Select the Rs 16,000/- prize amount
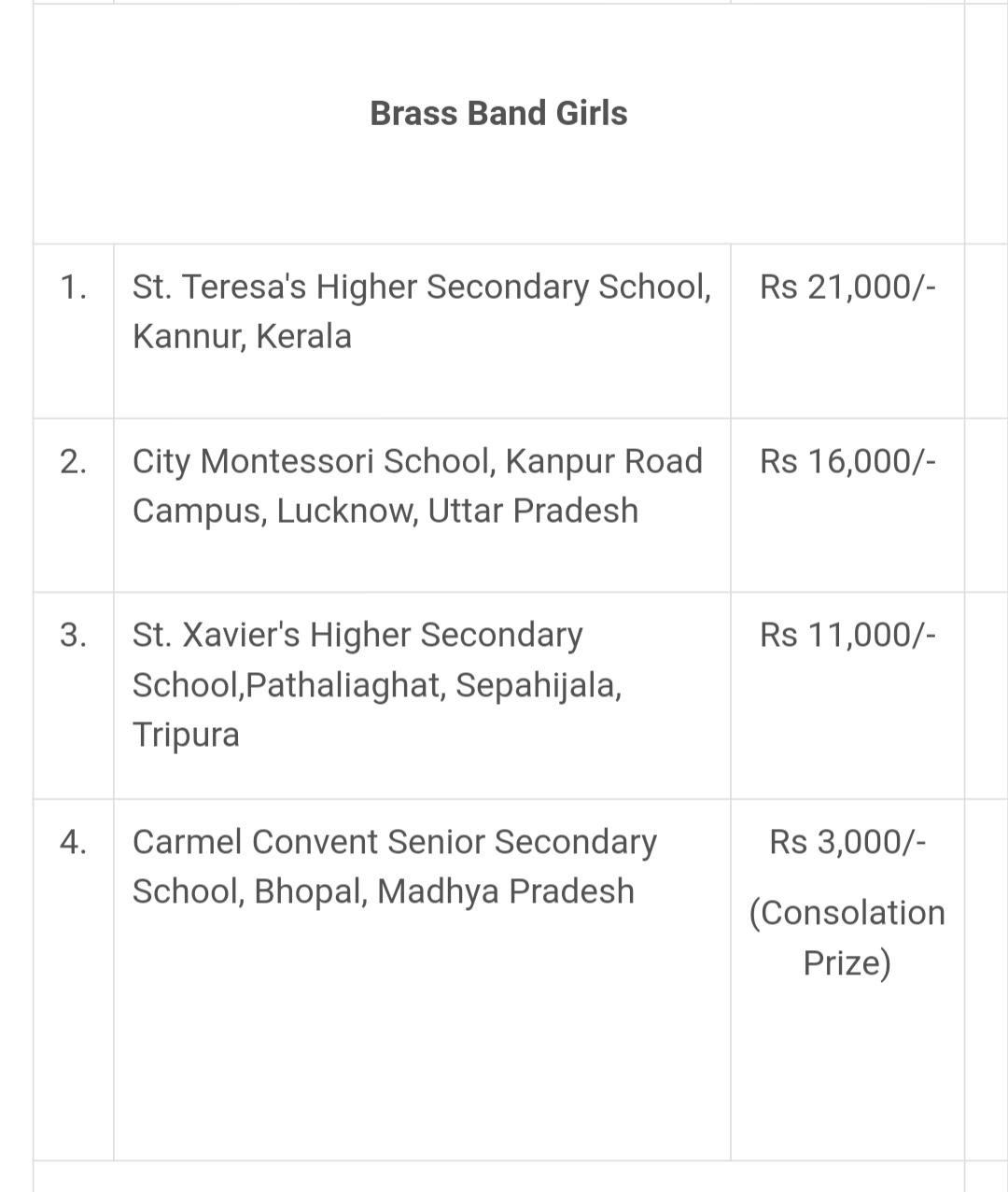This screenshot has height=1192, width=1008. 847,461
